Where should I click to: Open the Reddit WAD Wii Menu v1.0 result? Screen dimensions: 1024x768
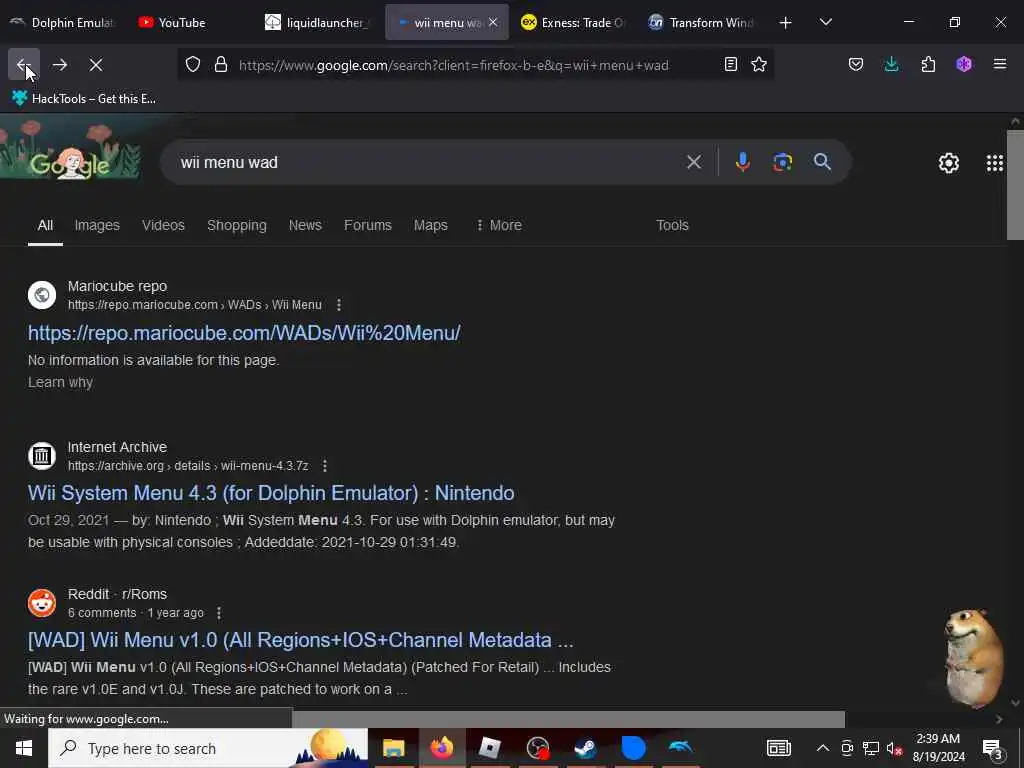[300, 640]
